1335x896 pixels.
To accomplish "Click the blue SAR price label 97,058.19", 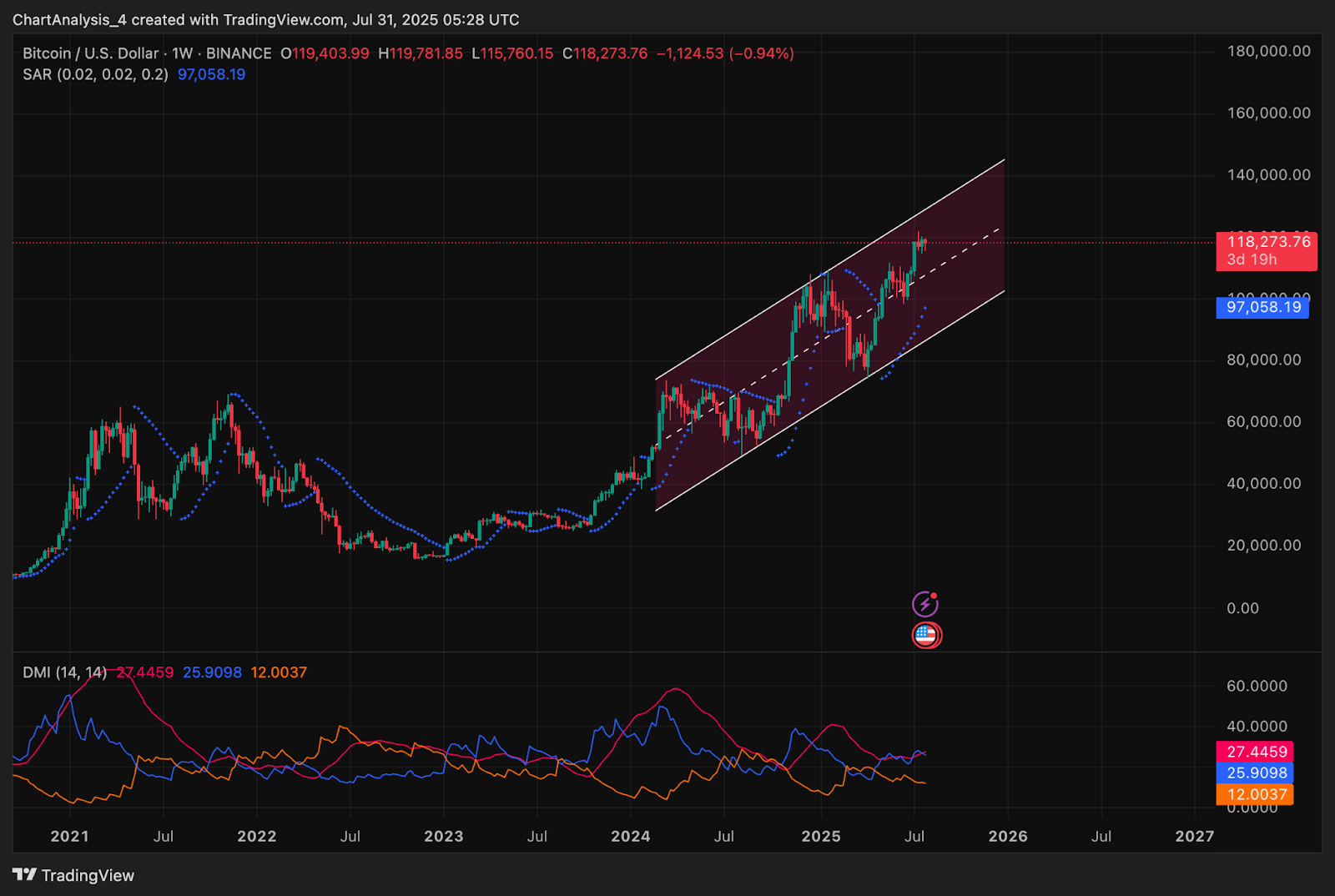I will coord(1263,307).
